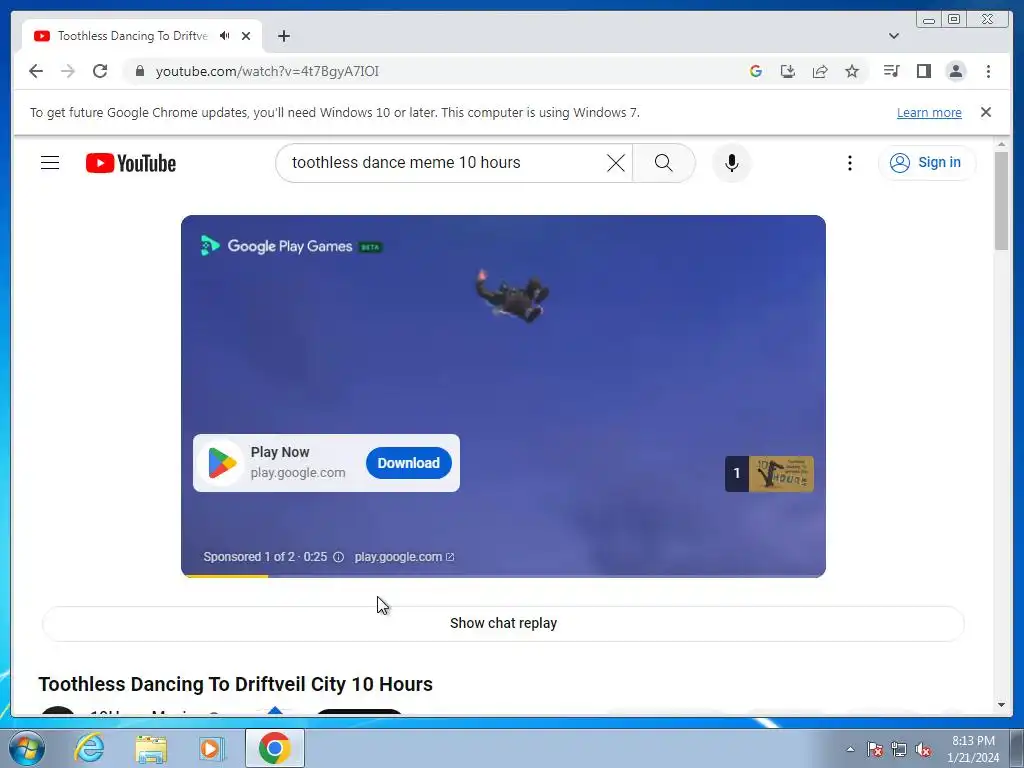Click Chrome icon in taskbar
This screenshot has height=768, width=1024.
(274, 748)
